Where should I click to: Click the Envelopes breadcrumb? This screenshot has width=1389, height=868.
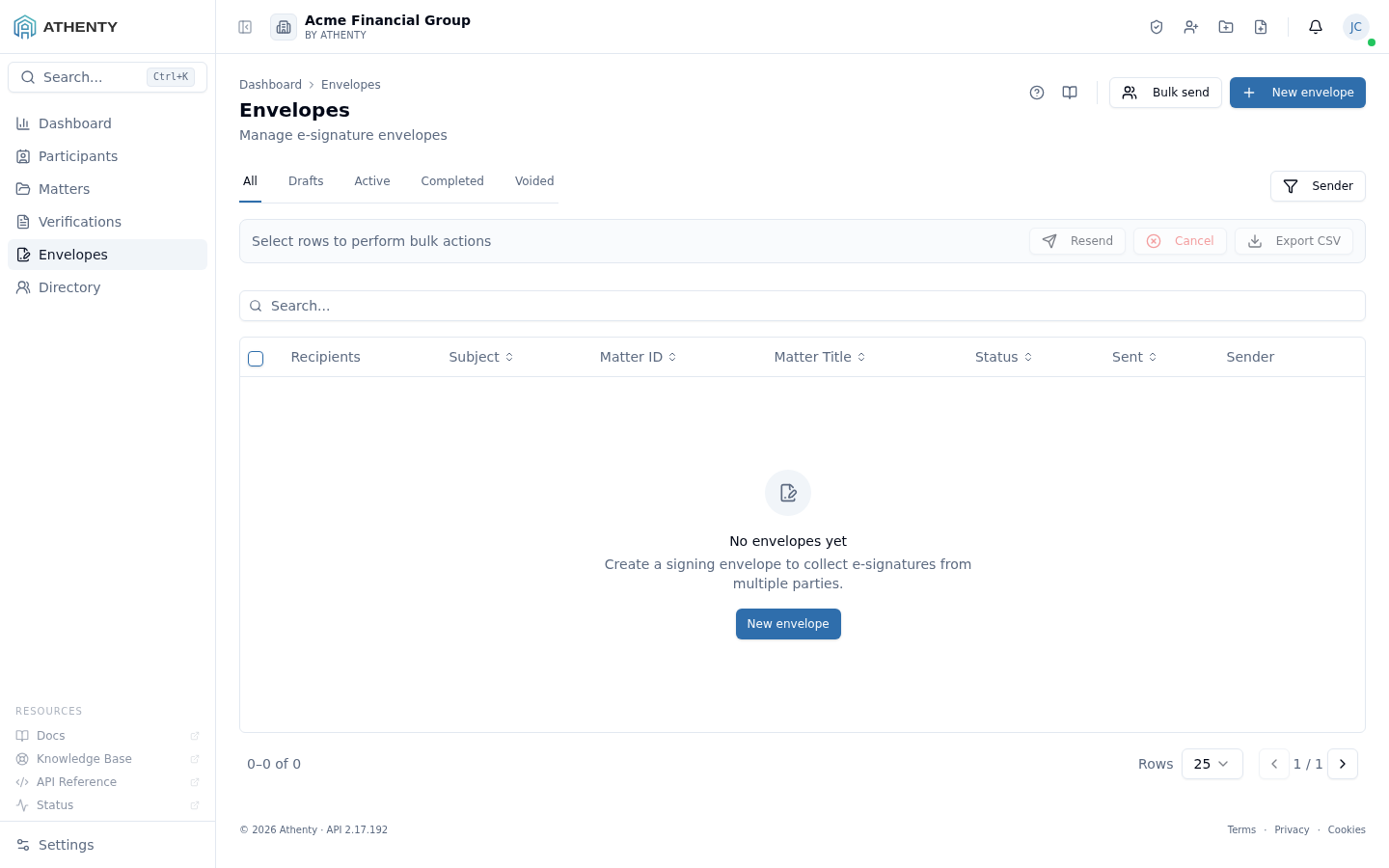[351, 85]
